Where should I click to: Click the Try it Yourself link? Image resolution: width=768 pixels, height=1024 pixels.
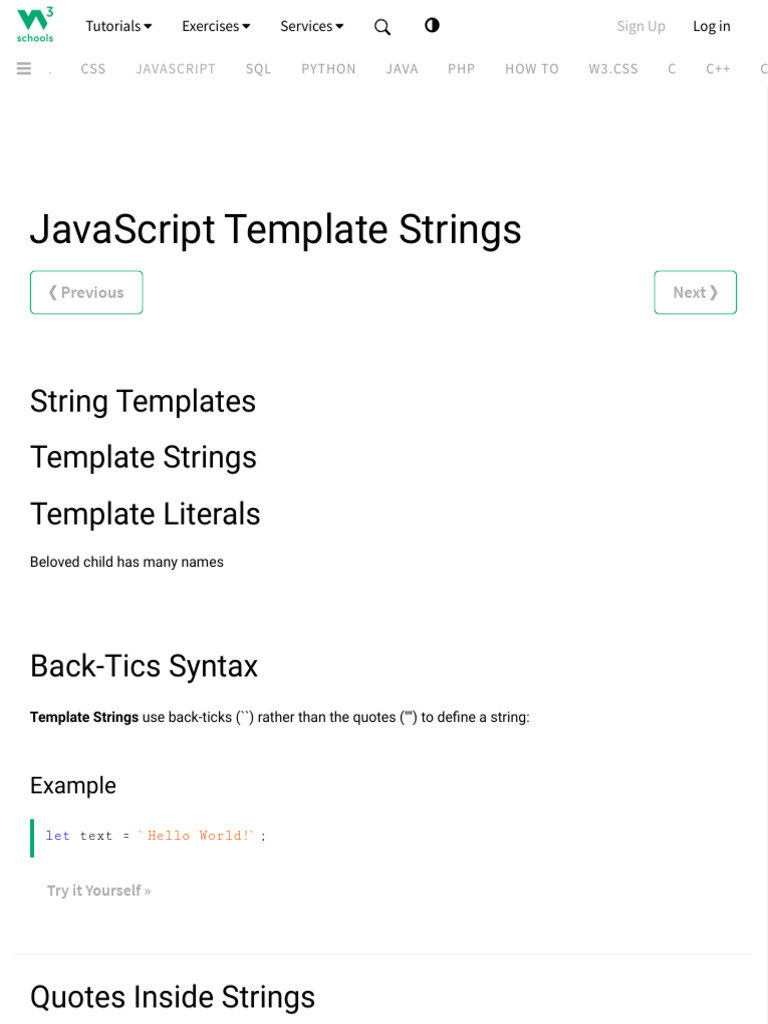99,890
